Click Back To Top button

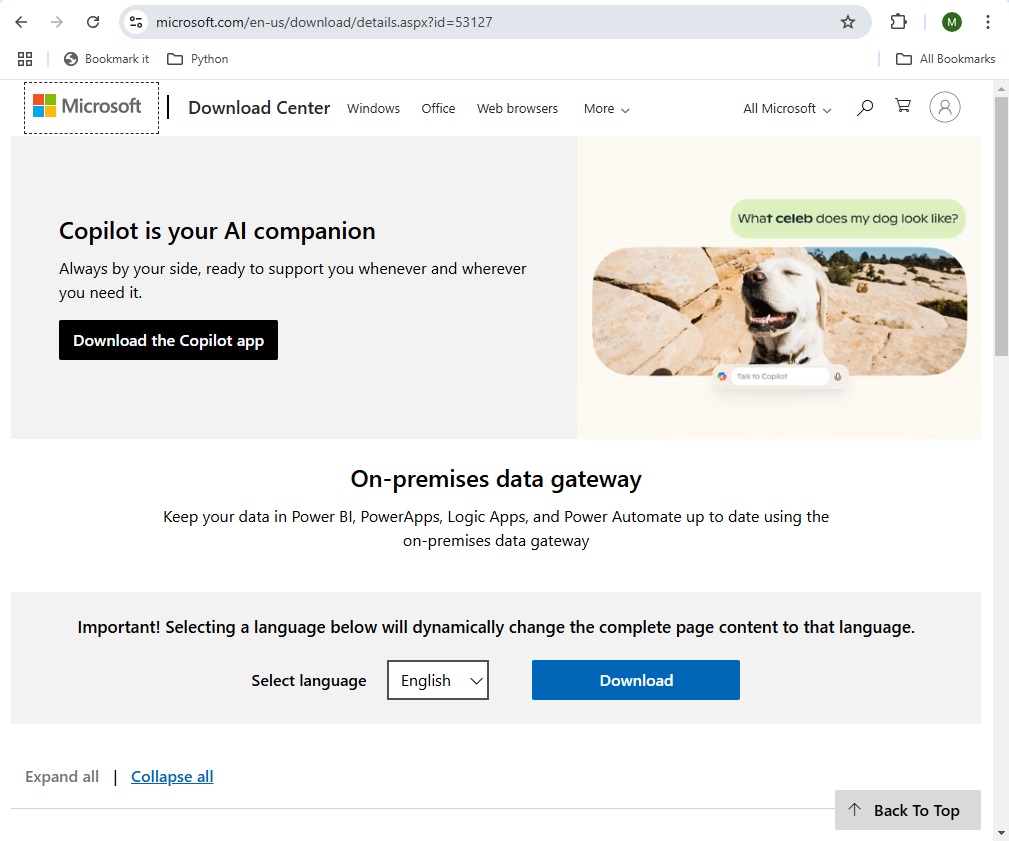click(x=907, y=810)
